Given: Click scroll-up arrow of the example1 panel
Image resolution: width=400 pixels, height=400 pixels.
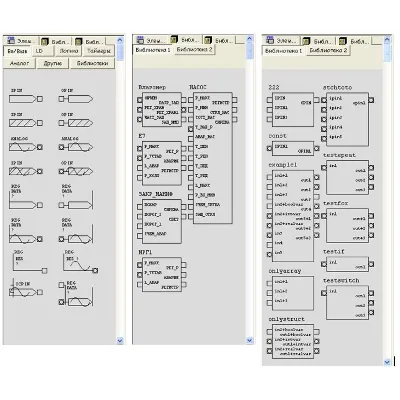Looking at the screenshot, I should [387, 40].
